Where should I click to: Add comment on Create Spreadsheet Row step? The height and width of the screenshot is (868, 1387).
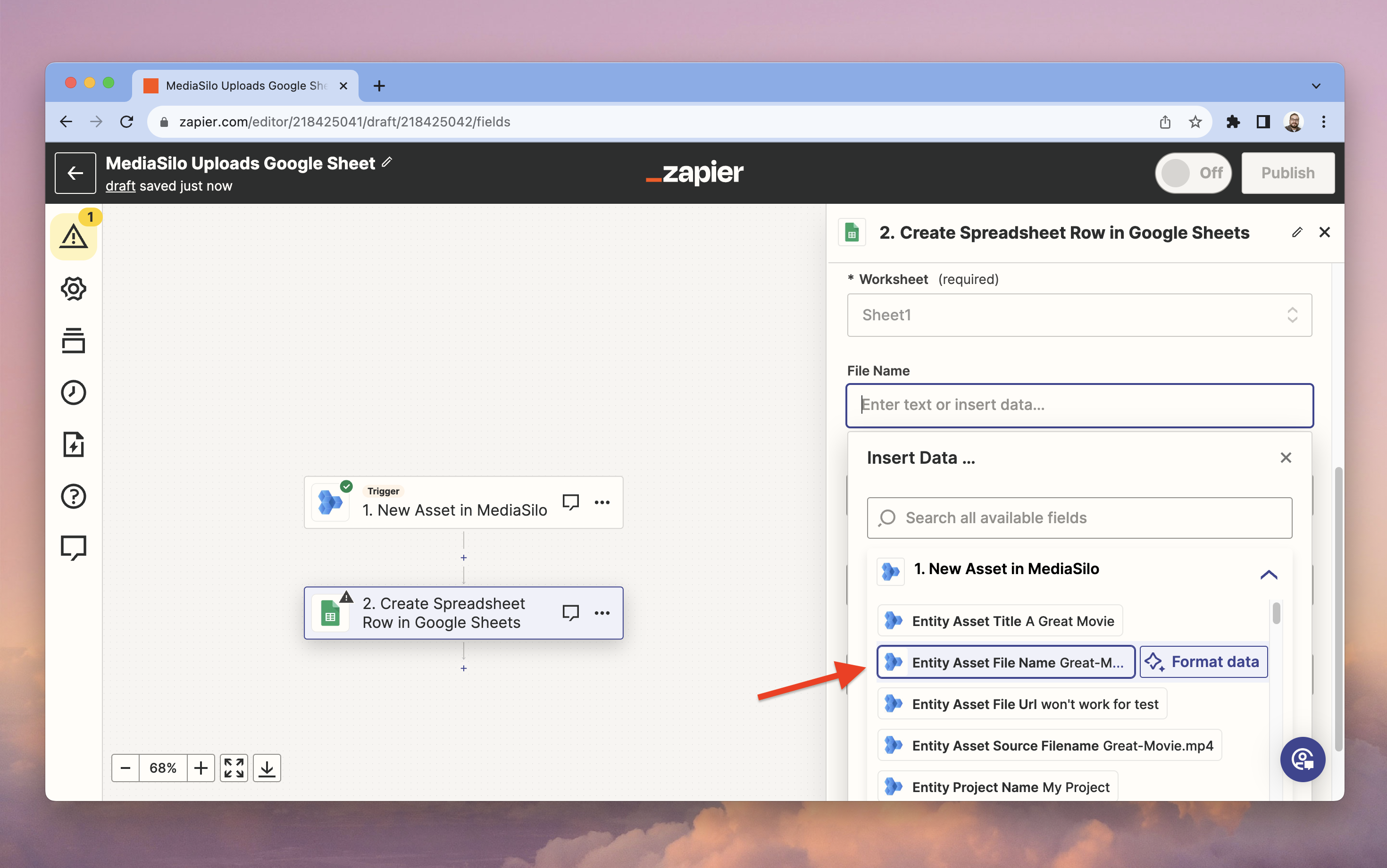coord(570,612)
